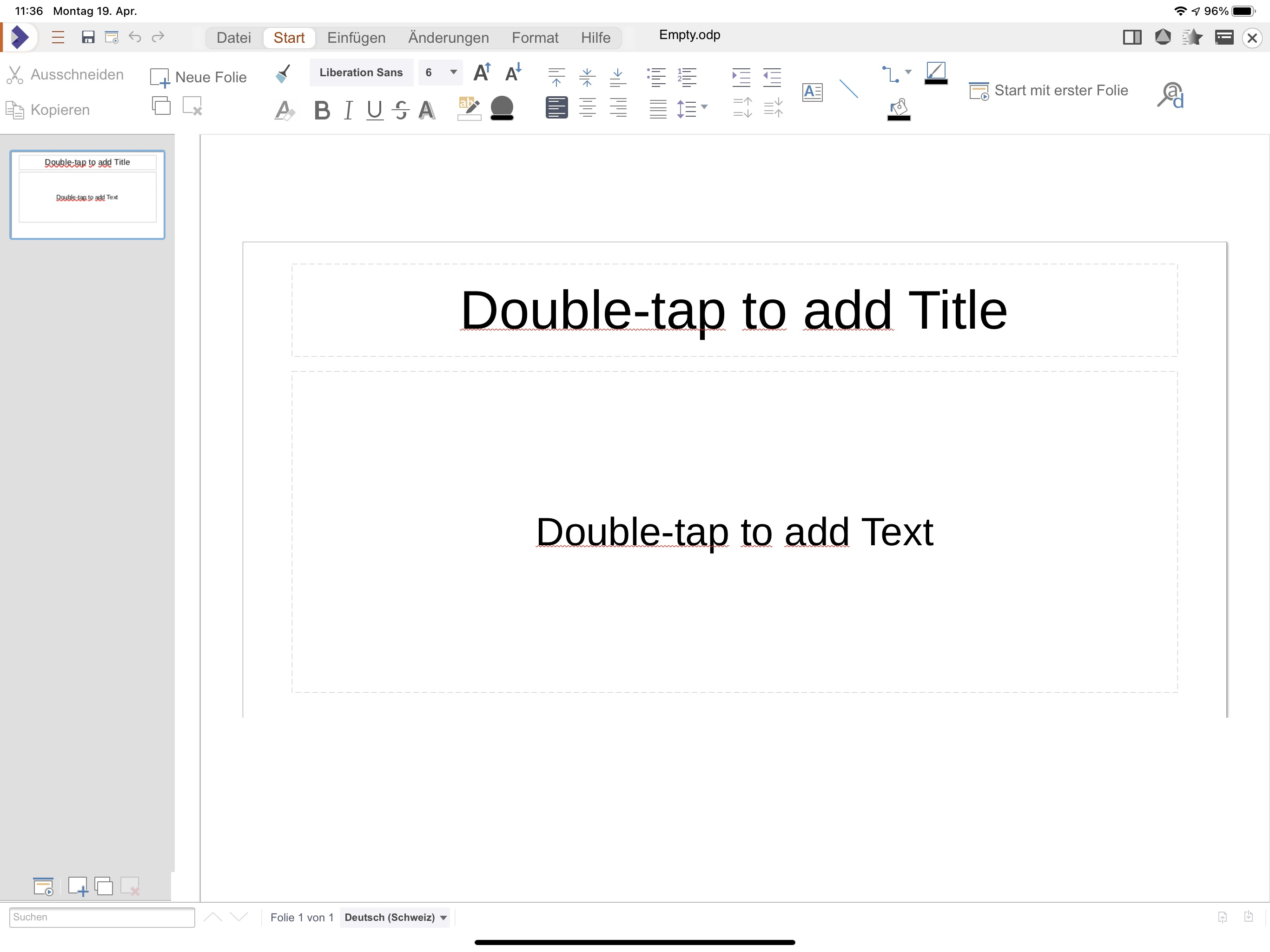
Task: Expand the line spacing dropdown arrow
Action: tap(704, 107)
